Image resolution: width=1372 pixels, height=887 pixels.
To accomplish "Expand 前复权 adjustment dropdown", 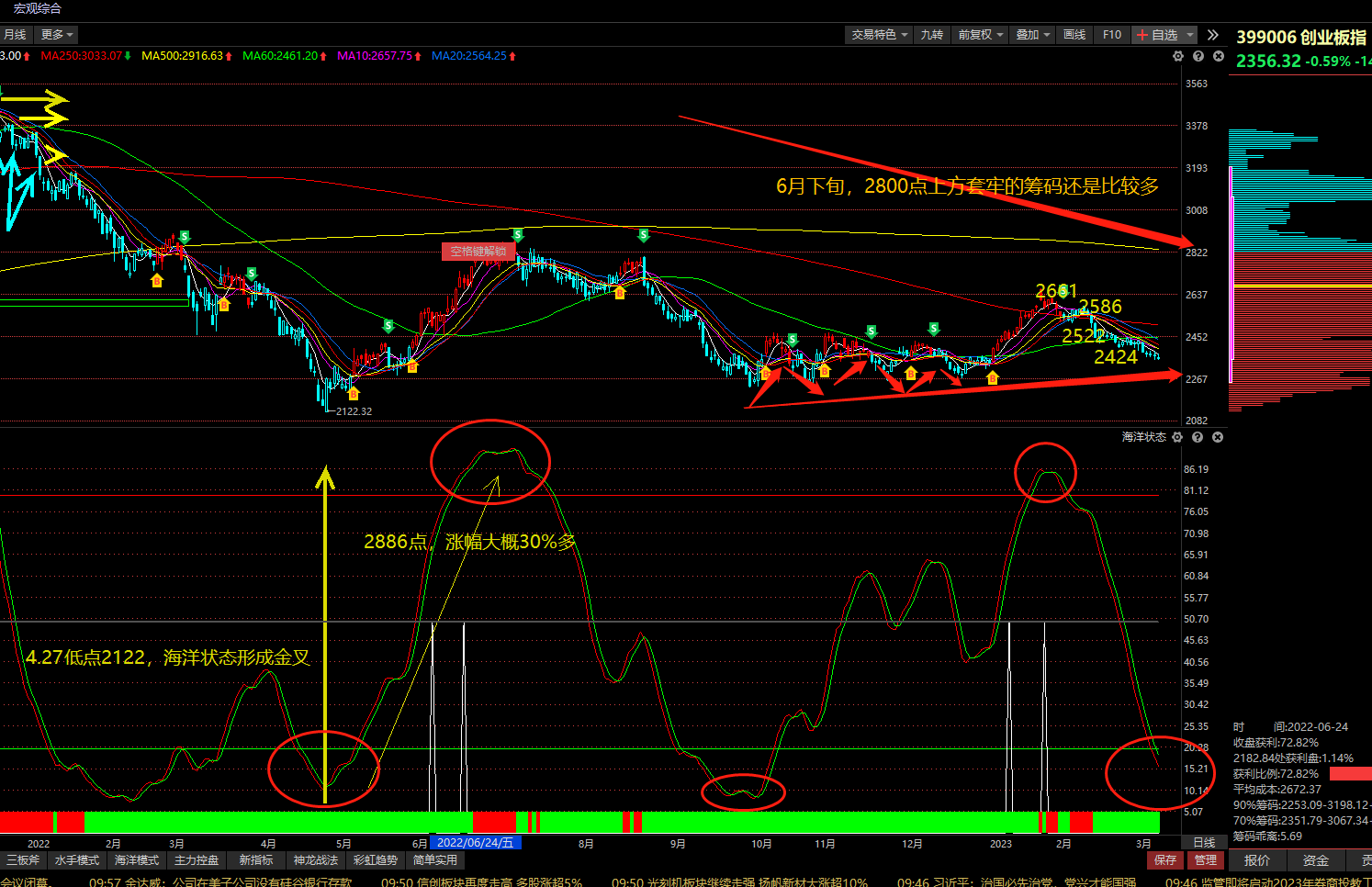I will tap(980, 35).
